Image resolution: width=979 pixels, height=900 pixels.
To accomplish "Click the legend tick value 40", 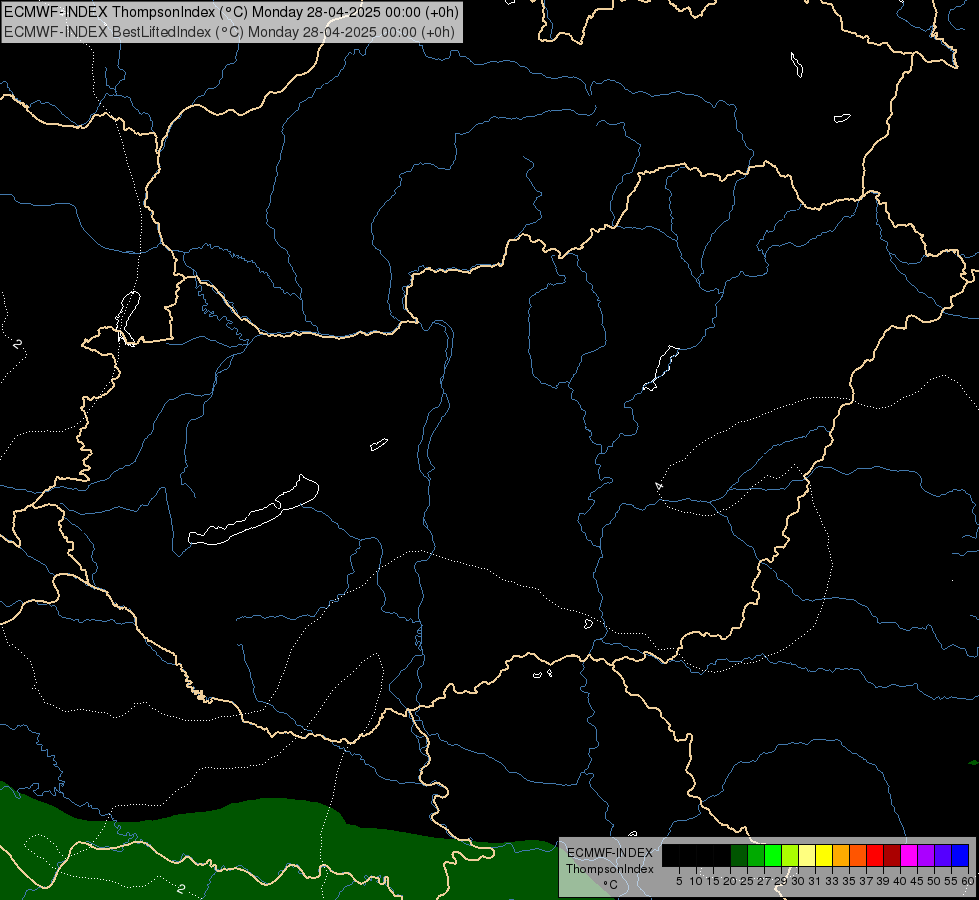I will [900, 881].
